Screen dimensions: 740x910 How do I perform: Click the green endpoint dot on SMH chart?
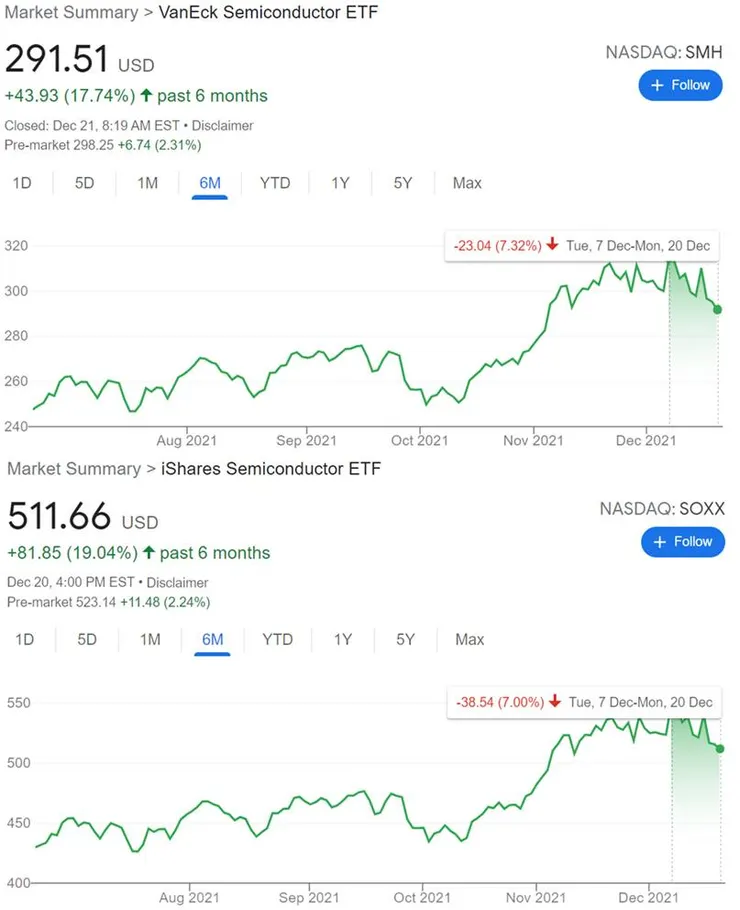(718, 310)
